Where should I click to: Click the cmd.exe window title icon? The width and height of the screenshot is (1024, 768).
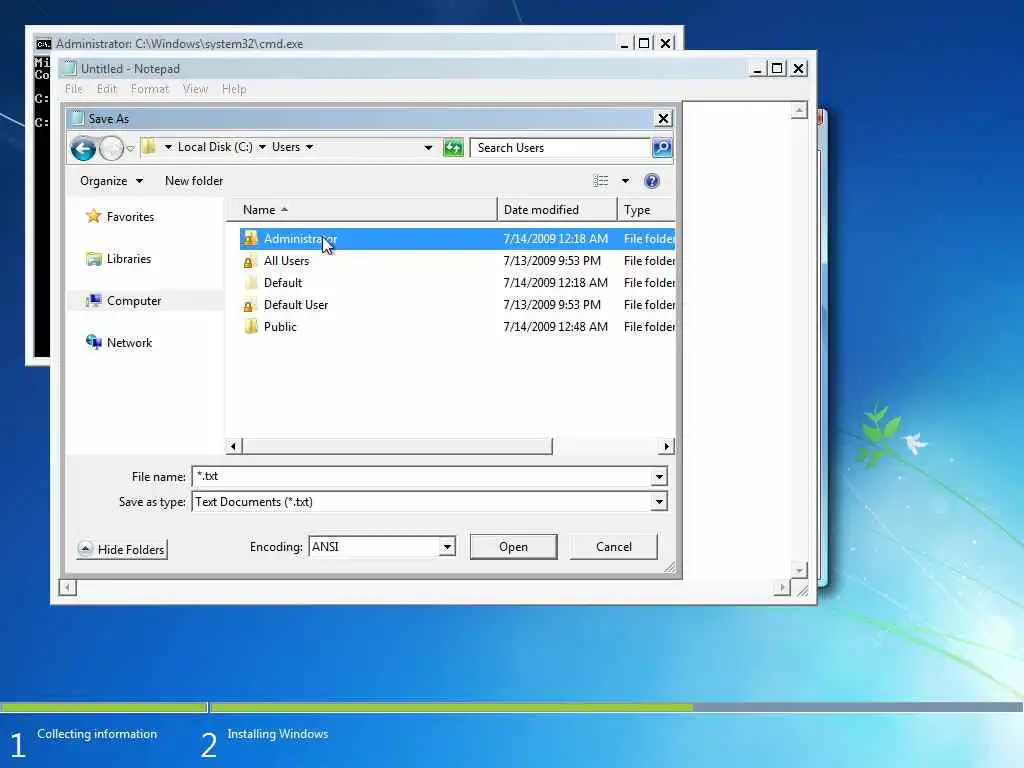coord(43,44)
